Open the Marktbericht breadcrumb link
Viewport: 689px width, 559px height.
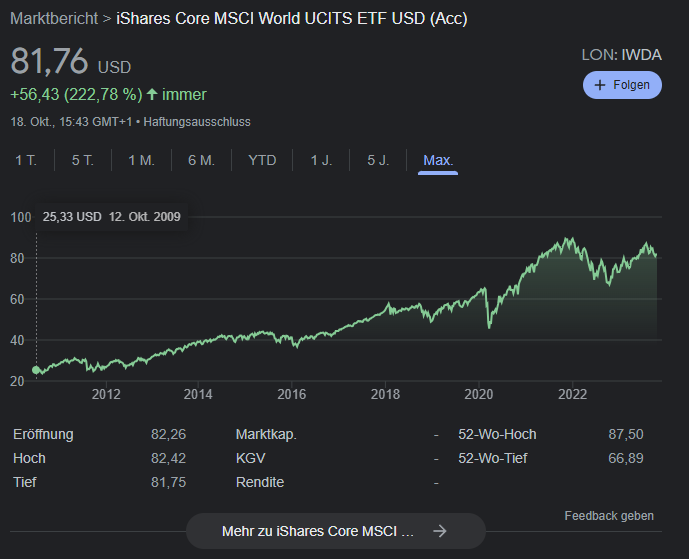(x=54, y=18)
